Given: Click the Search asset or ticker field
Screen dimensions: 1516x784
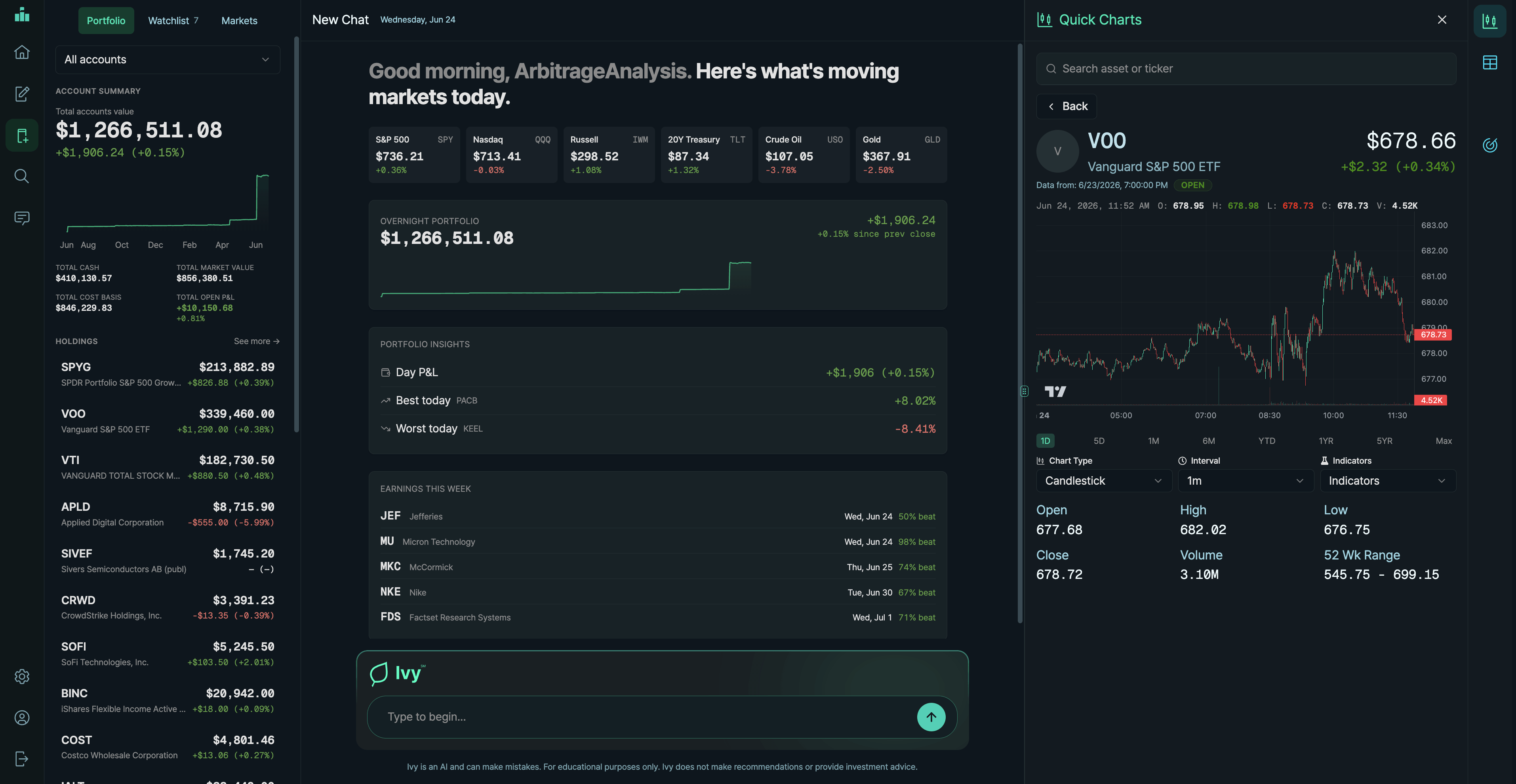Looking at the screenshot, I should click(1246, 69).
